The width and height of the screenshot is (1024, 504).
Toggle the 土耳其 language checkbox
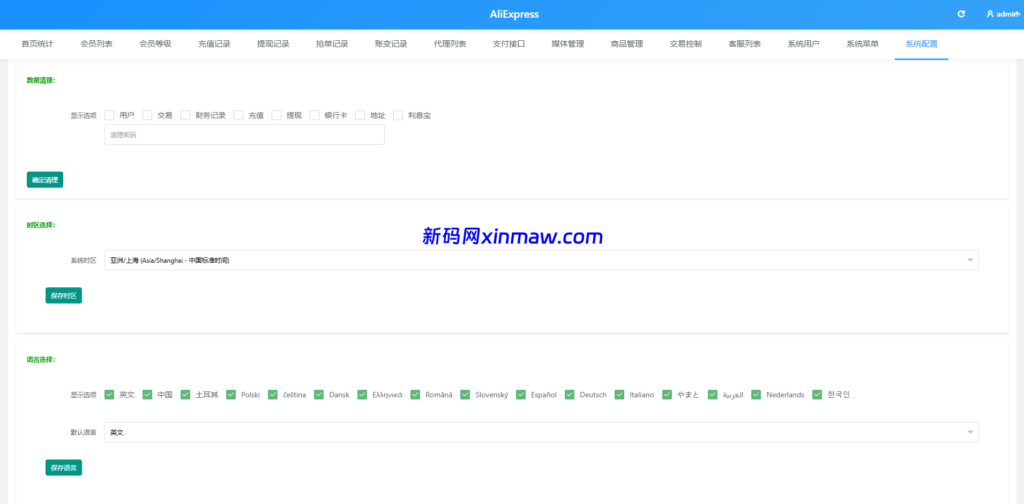pyautogui.click(x=185, y=394)
